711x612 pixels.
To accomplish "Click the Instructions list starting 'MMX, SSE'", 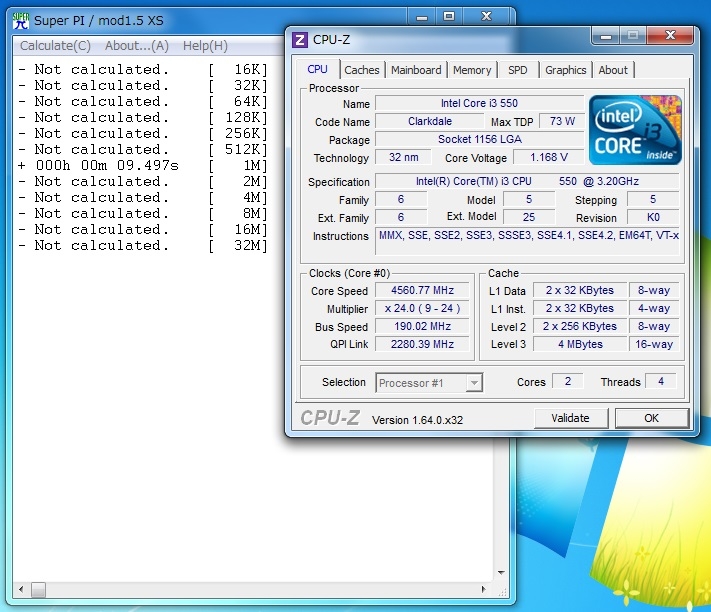I will (527, 241).
